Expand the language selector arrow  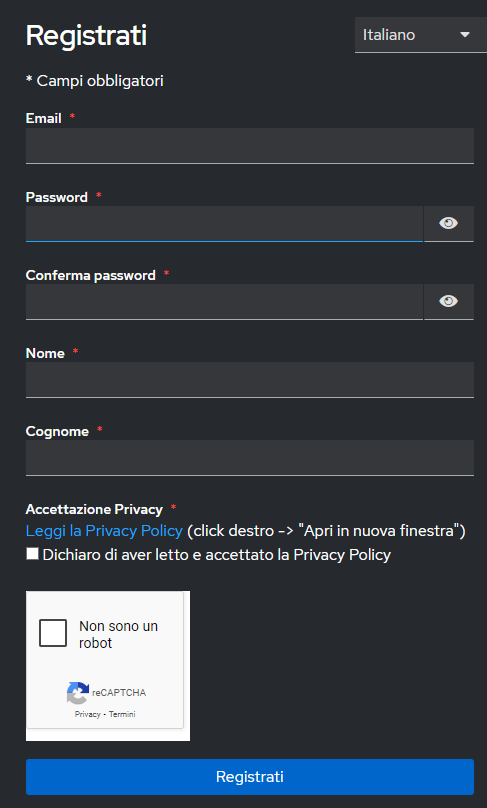465,35
